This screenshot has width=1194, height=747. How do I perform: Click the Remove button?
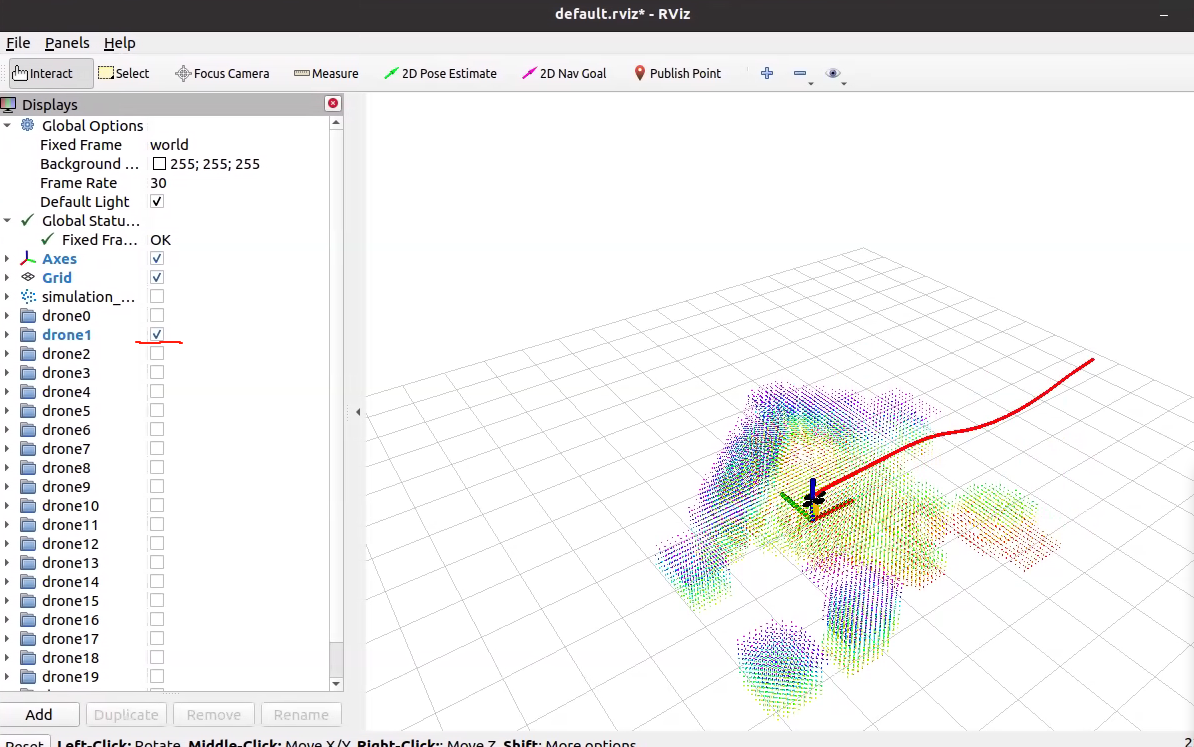point(213,714)
